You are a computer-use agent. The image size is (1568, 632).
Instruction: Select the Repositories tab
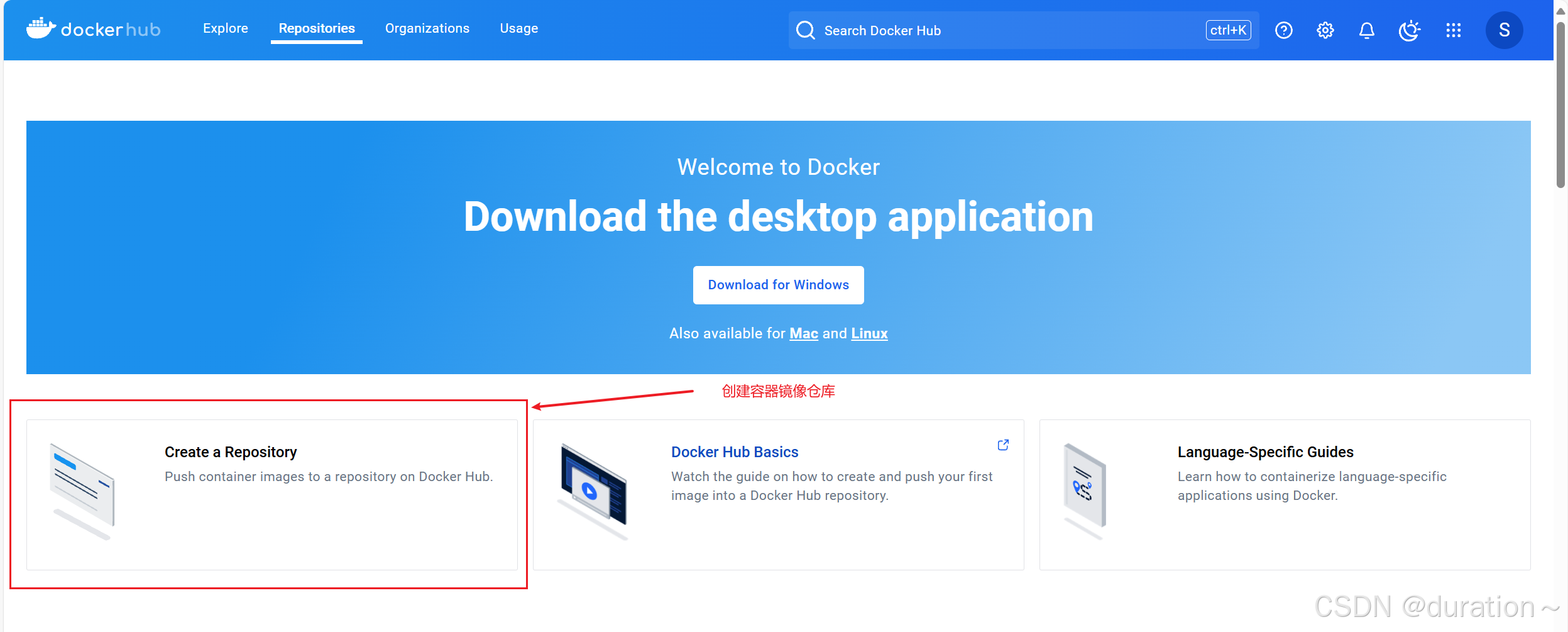point(317,28)
